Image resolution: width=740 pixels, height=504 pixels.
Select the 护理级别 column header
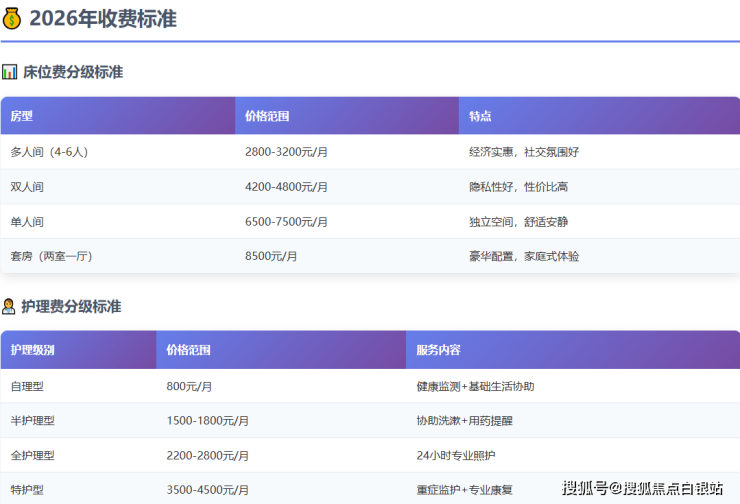point(33,350)
